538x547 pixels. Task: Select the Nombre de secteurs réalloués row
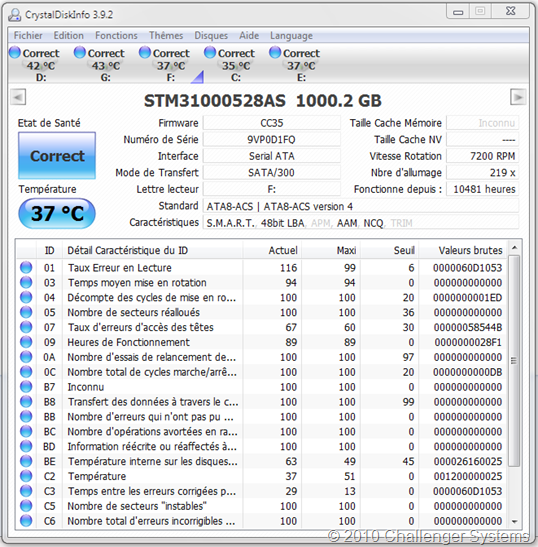tap(261, 312)
